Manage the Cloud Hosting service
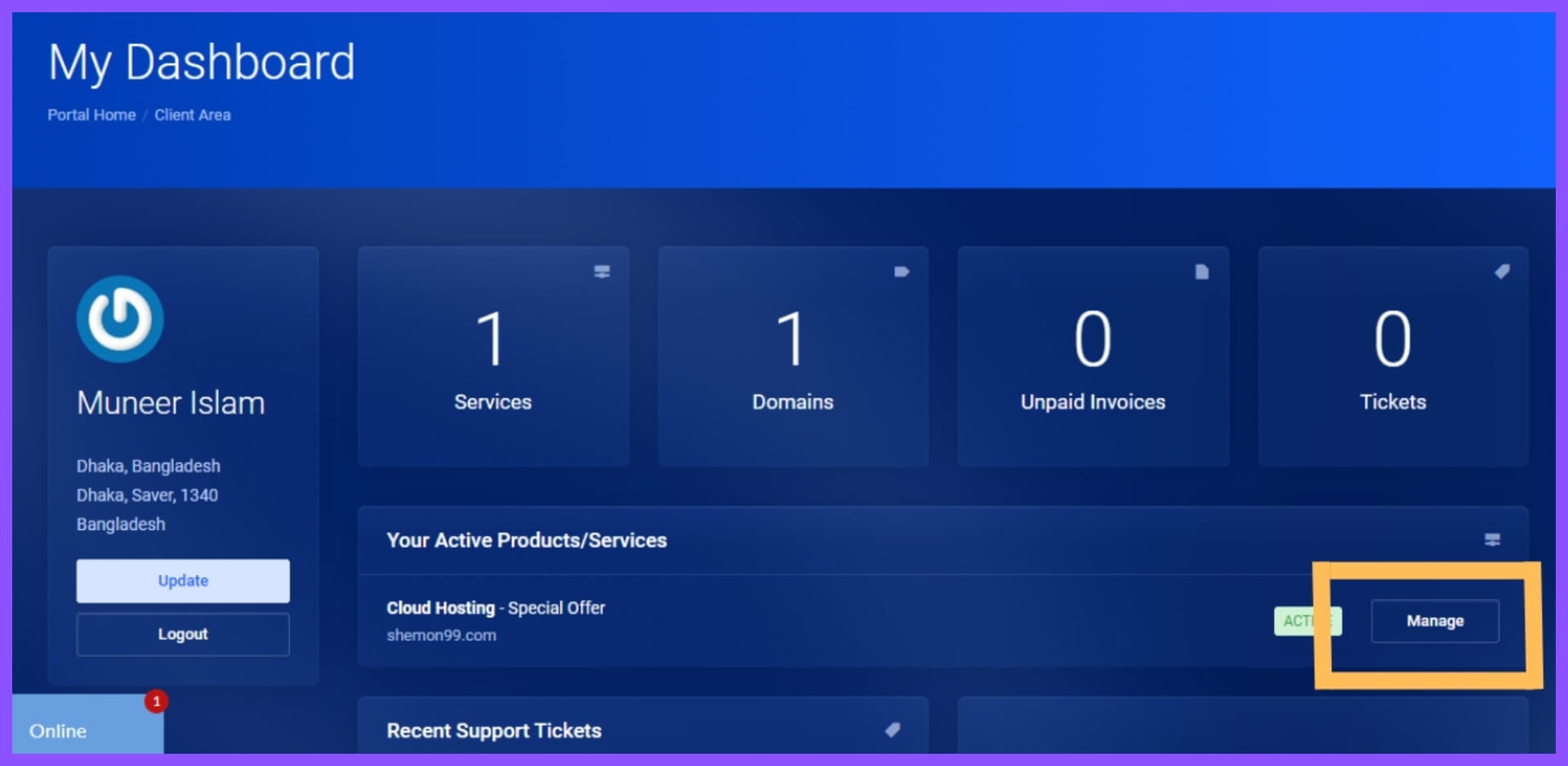The image size is (1568, 766). point(1434,621)
